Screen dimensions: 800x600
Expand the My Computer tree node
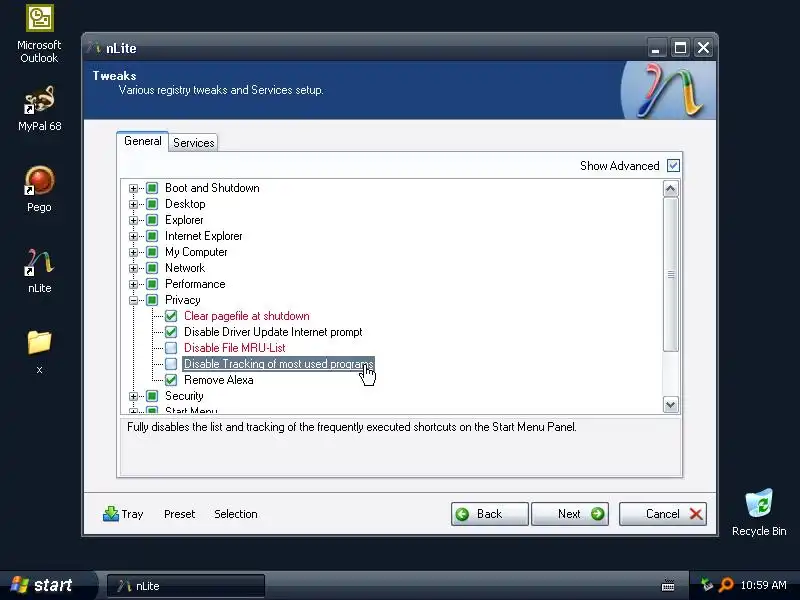pos(133,252)
